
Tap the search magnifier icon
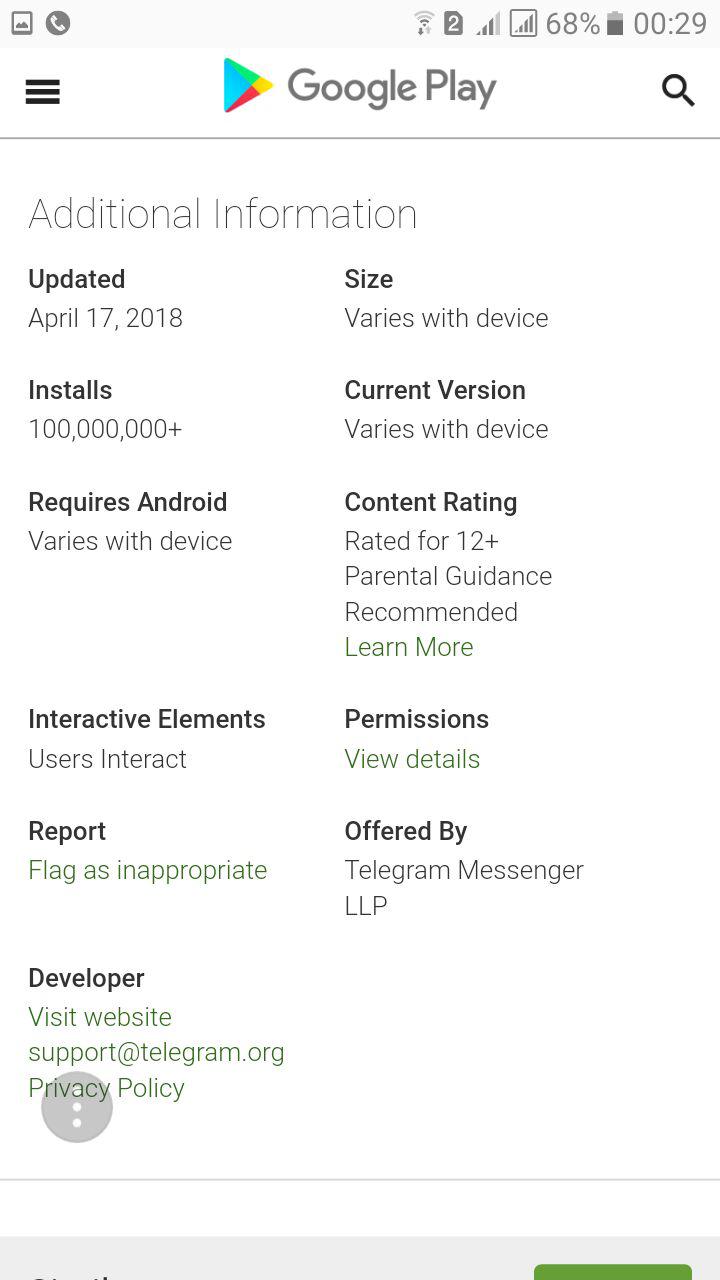click(x=678, y=90)
